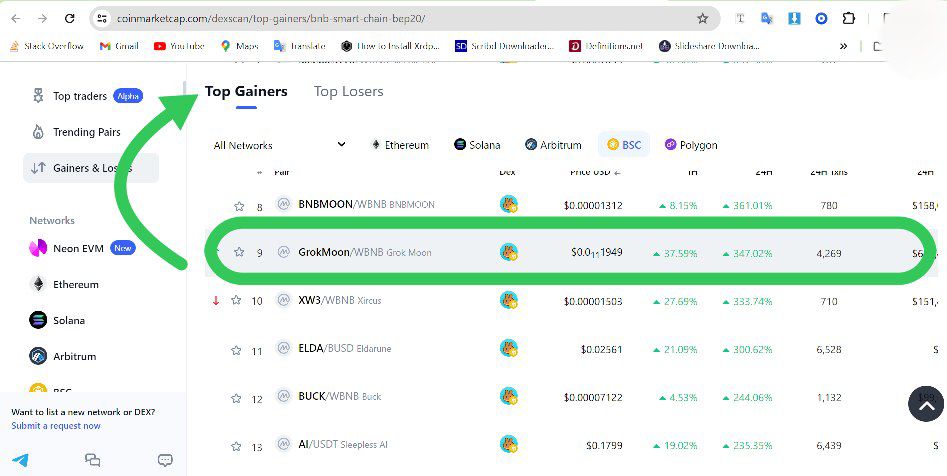
Task: Show more bookmarks with the double chevron
Action: click(843, 46)
